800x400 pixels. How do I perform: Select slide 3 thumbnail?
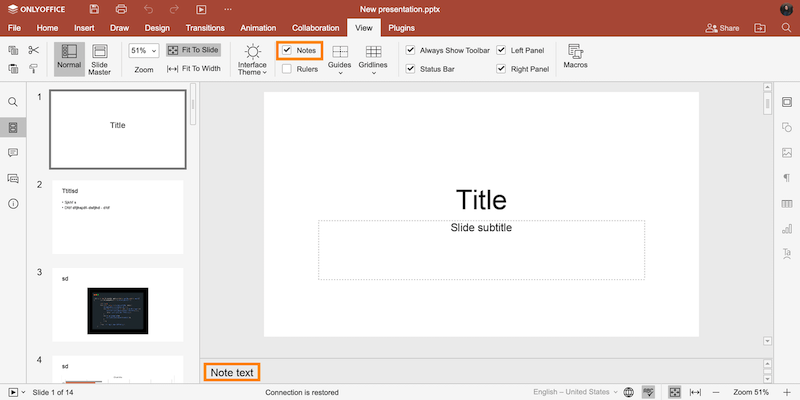click(117, 304)
